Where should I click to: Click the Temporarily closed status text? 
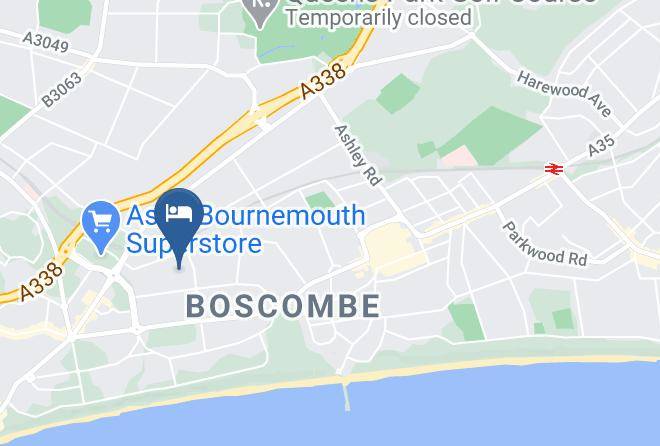(378, 18)
